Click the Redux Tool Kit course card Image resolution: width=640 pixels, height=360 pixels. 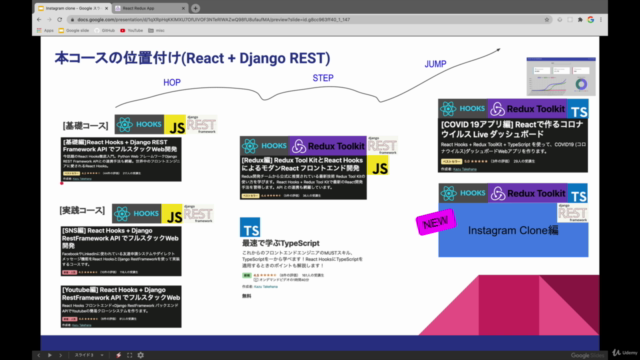click(x=303, y=178)
